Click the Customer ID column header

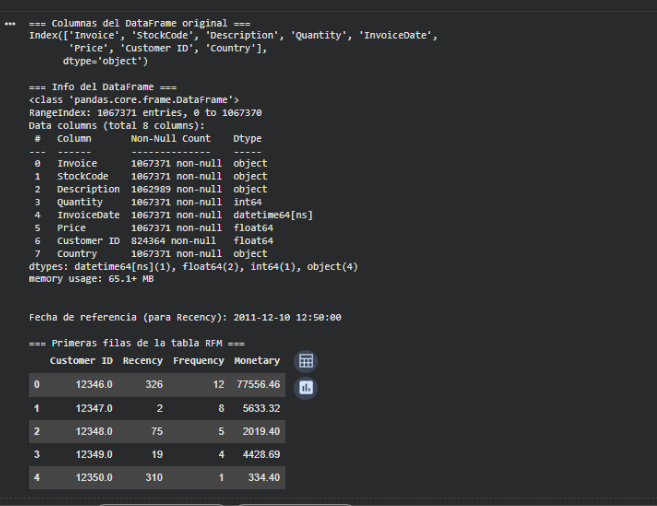(x=82, y=360)
